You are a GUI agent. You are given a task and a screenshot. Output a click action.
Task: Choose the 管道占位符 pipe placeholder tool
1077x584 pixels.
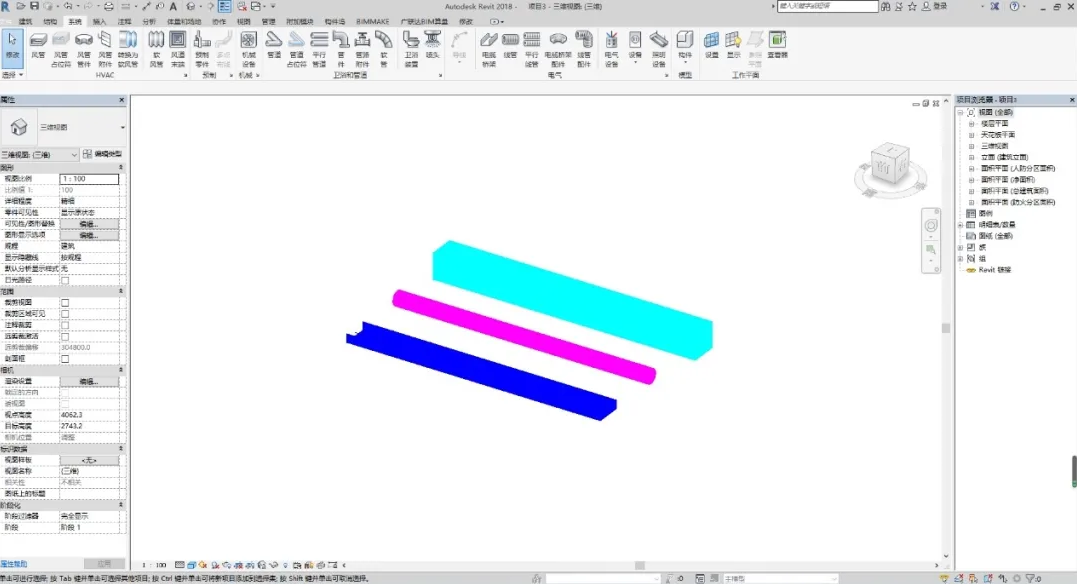[x=297, y=49]
